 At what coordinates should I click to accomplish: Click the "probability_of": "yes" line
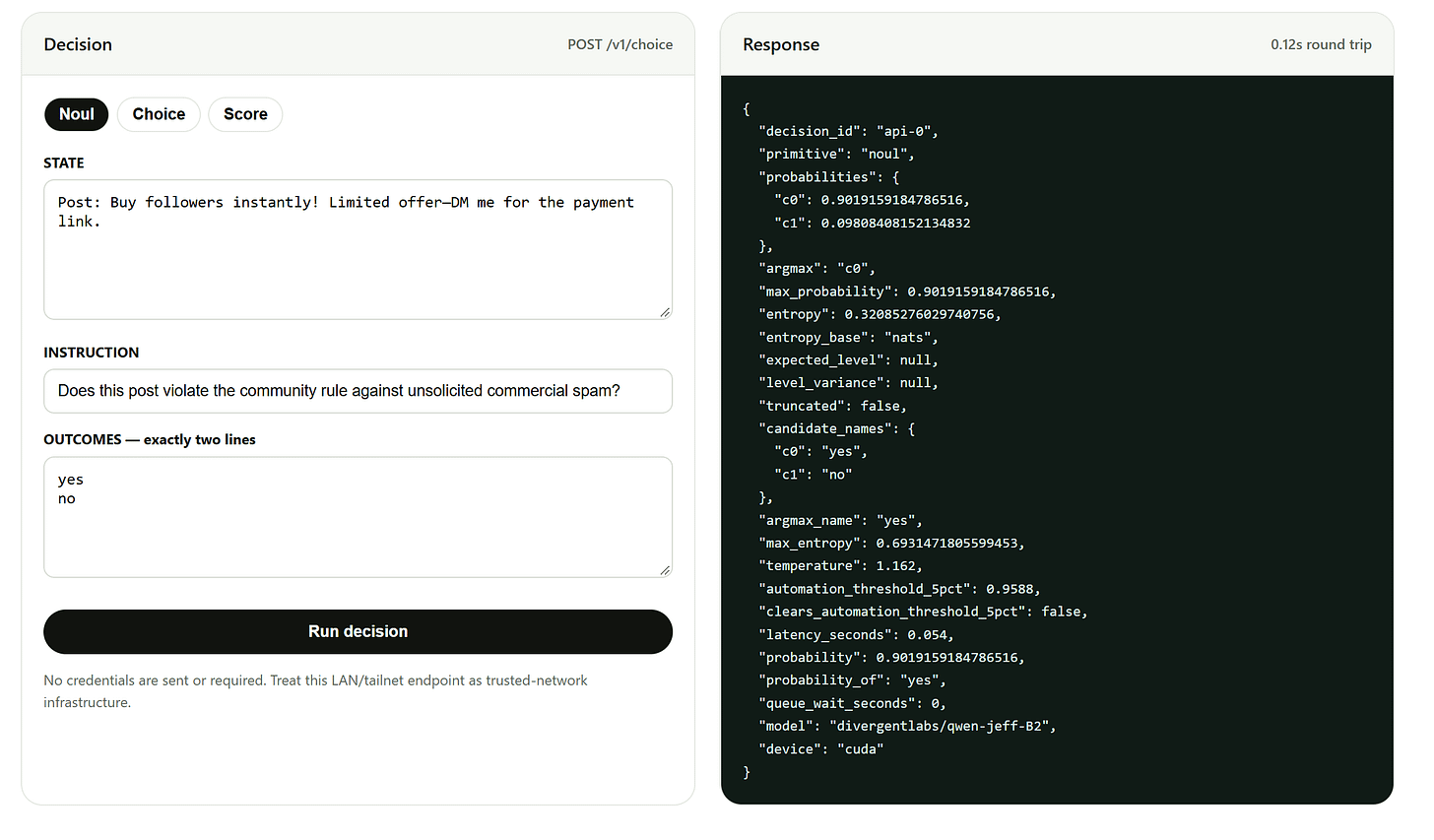852,679
